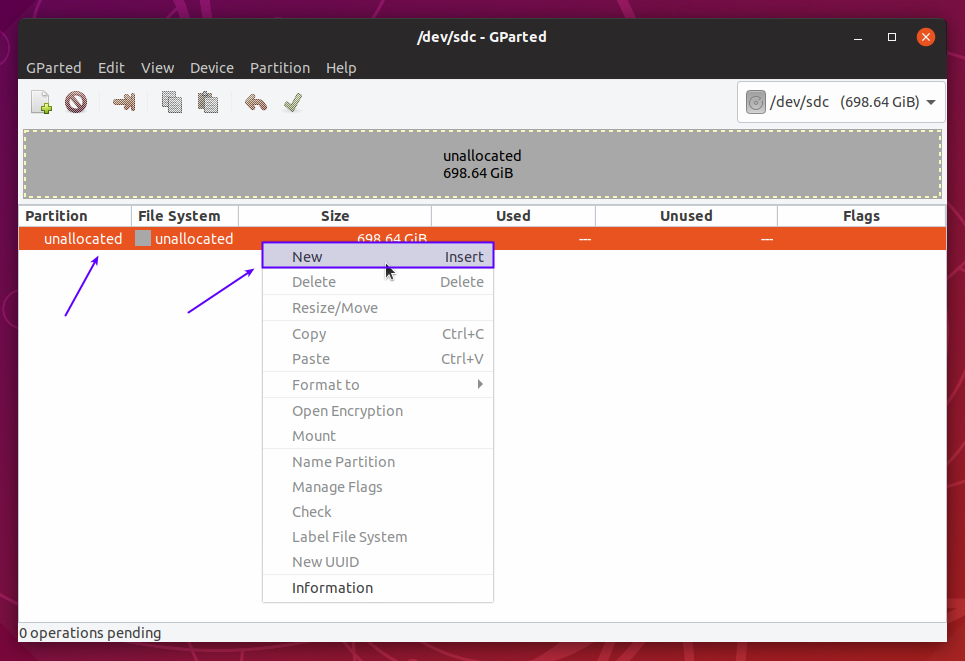Click the Undo last operation icon
965x661 pixels.
click(256, 102)
